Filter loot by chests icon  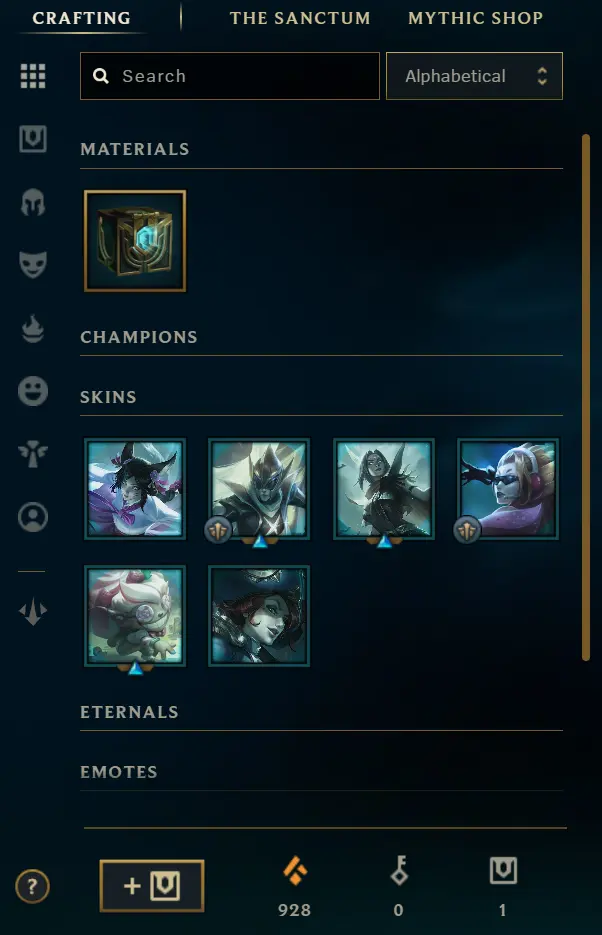[33, 139]
